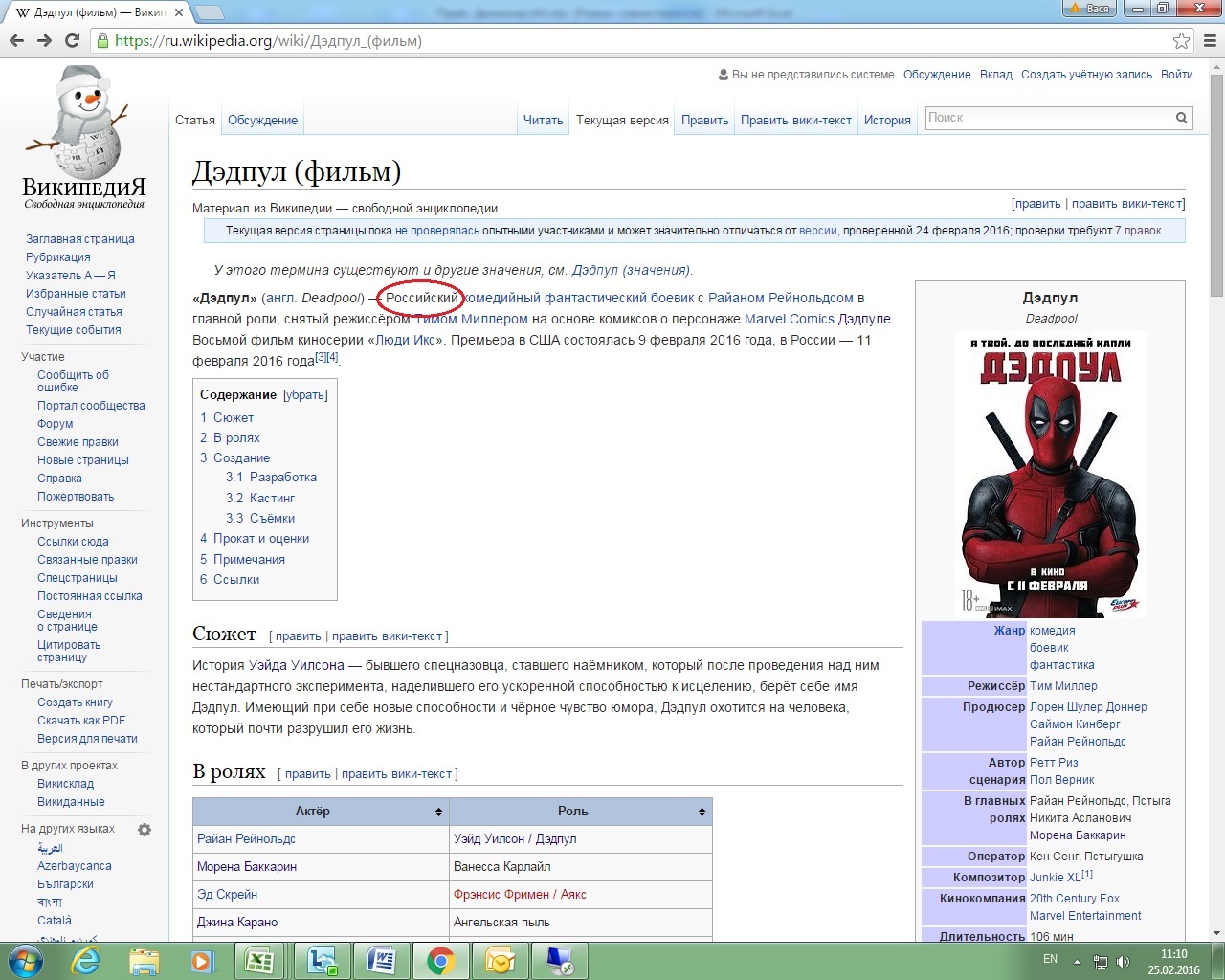Bookmark page with the star icon

tap(1181, 40)
